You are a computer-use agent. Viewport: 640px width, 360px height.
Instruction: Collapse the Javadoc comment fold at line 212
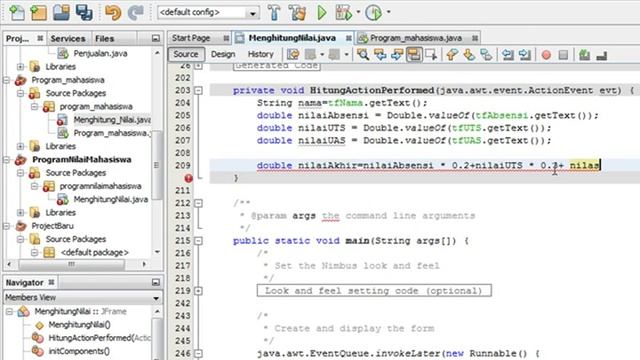pyautogui.click(x=198, y=203)
